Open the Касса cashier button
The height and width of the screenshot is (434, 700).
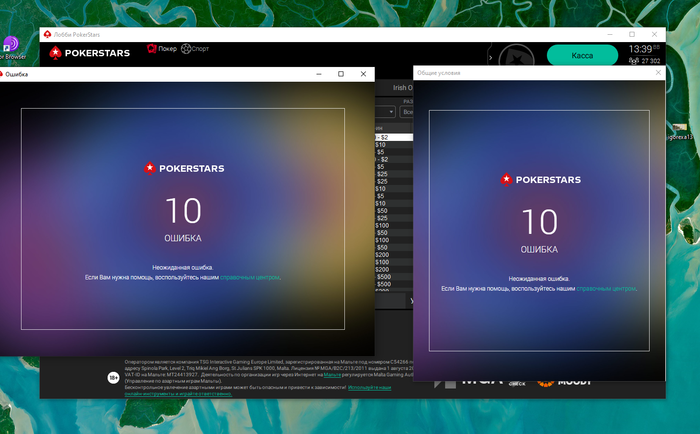(x=582, y=55)
